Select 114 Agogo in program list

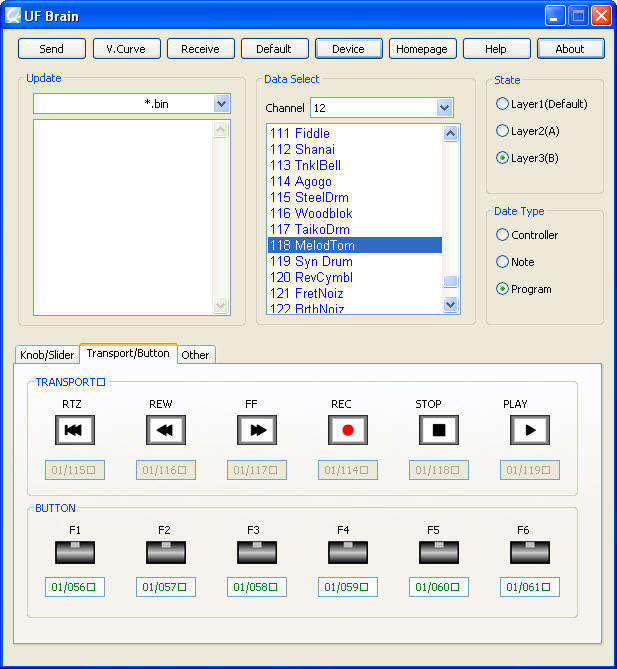[x=355, y=181]
